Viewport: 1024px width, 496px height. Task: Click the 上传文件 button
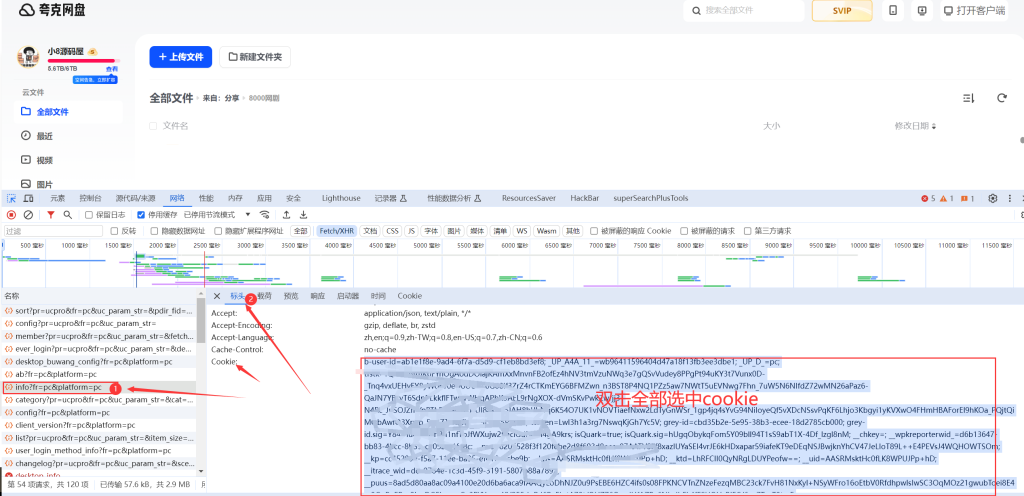coord(180,57)
